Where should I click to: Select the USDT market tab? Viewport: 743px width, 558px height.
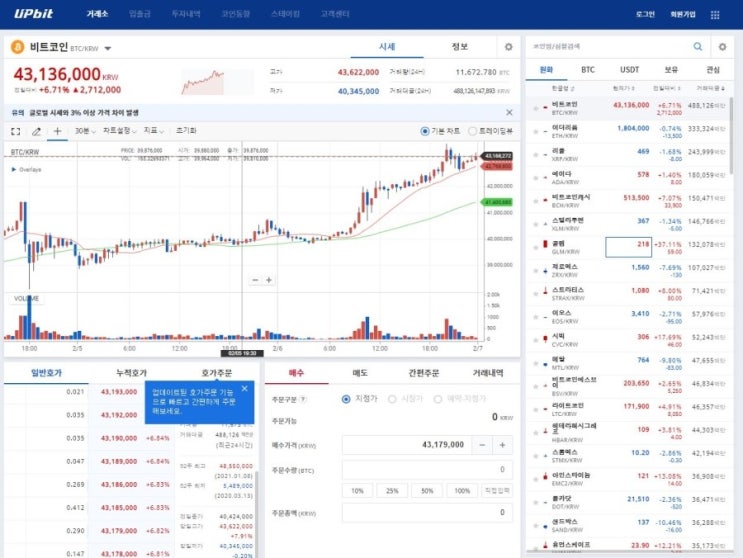point(629,70)
